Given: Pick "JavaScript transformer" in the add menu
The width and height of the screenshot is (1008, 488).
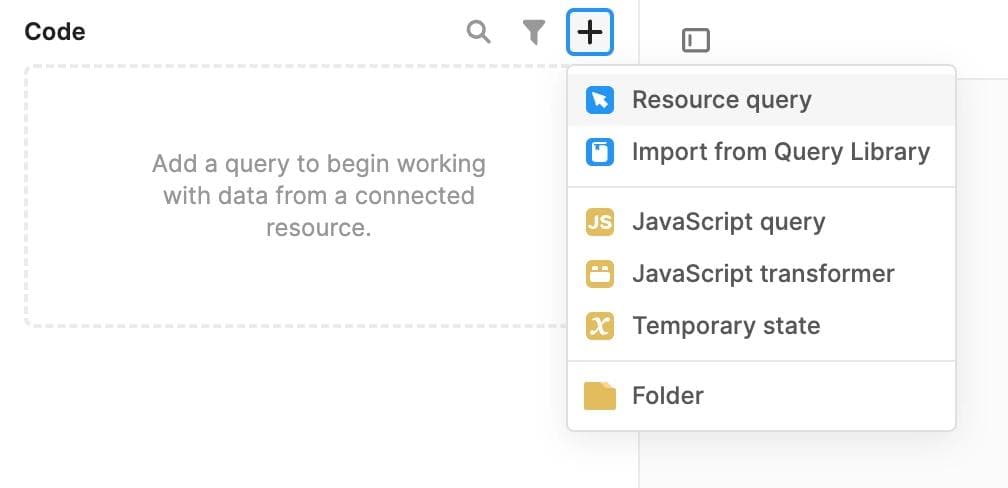Looking at the screenshot, I should [x=762, y=274].
